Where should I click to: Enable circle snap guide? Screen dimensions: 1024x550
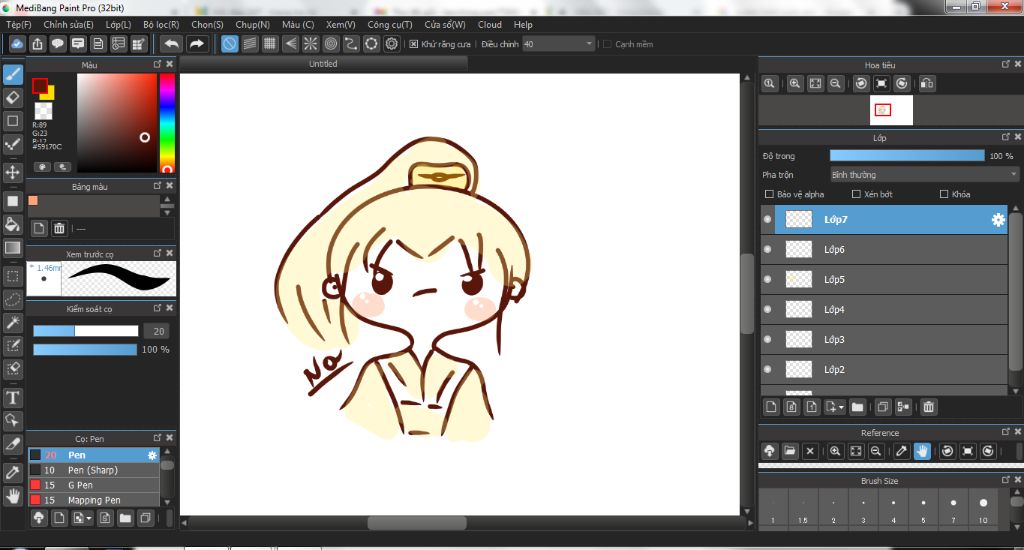coord(331,44)
